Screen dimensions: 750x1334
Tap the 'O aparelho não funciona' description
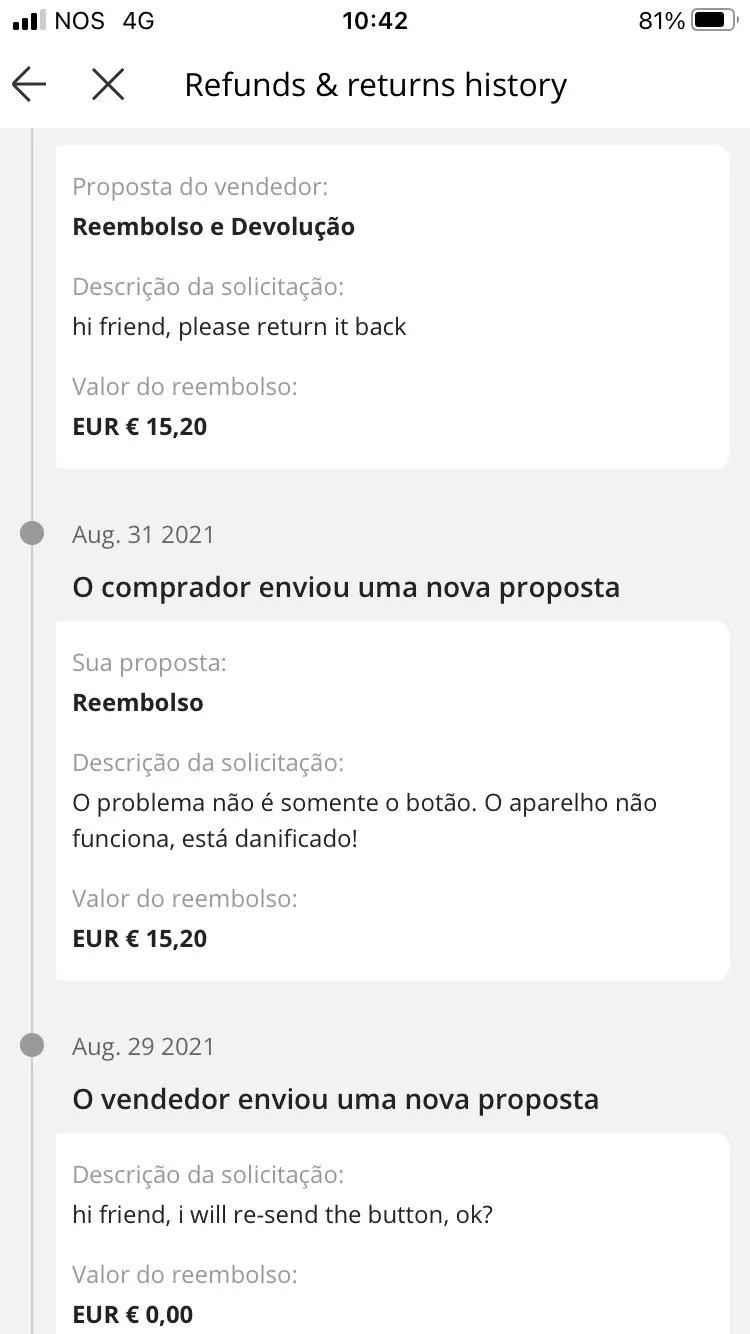[364, 820]
